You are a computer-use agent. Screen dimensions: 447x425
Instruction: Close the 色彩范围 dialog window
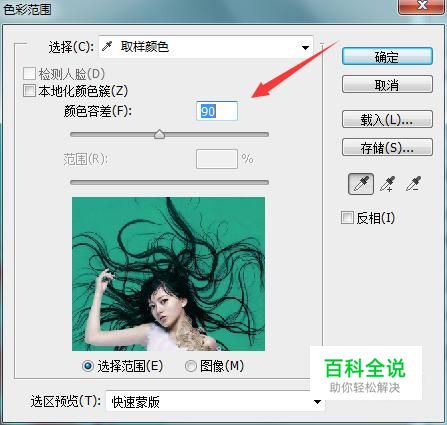422,6
